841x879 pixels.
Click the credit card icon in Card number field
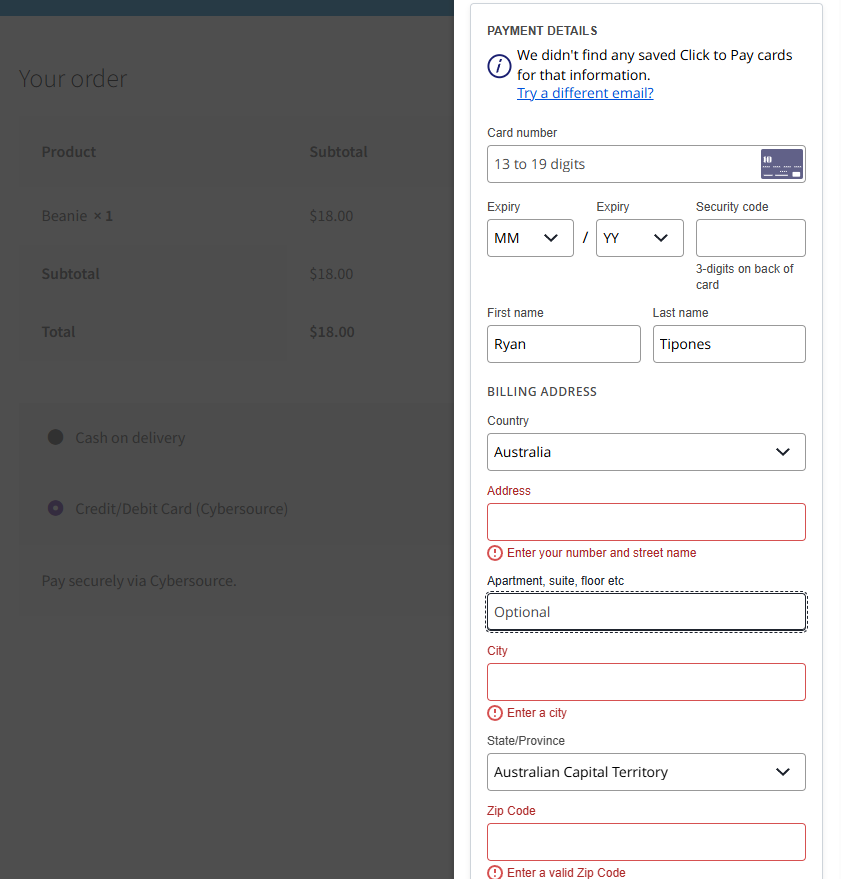781,164
